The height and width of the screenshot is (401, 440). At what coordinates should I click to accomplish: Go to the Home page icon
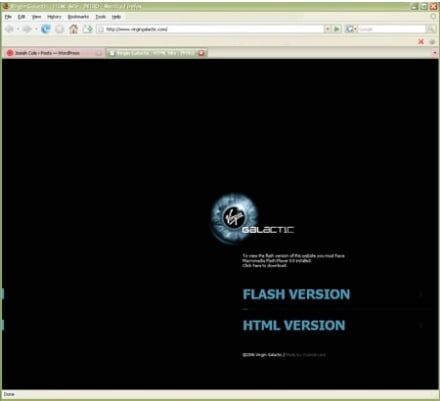tap(73, 29)
